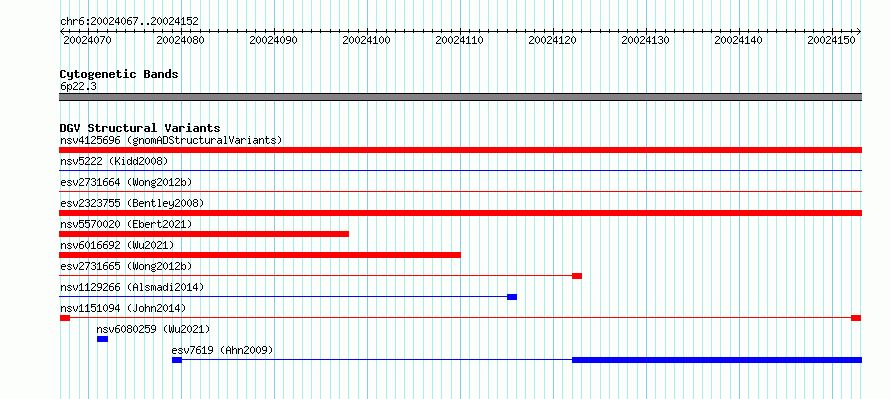890x399 pixels.
Task: Click the nsv4125696 gnomADStructuralVariants label
Action: (x=171, y=140)
